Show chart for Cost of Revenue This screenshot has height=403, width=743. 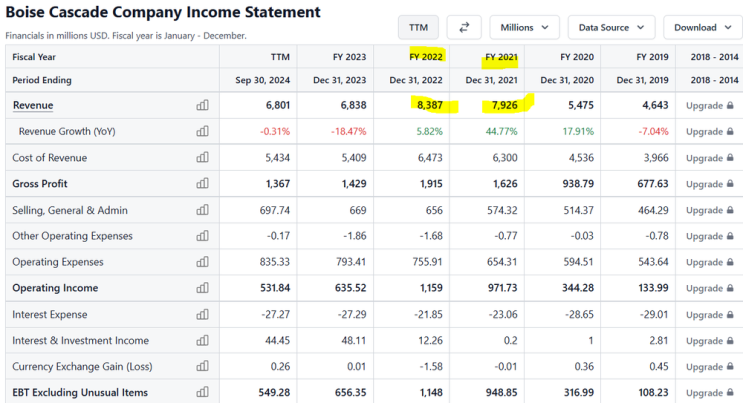pyautogui.click(x=203, y=158)
